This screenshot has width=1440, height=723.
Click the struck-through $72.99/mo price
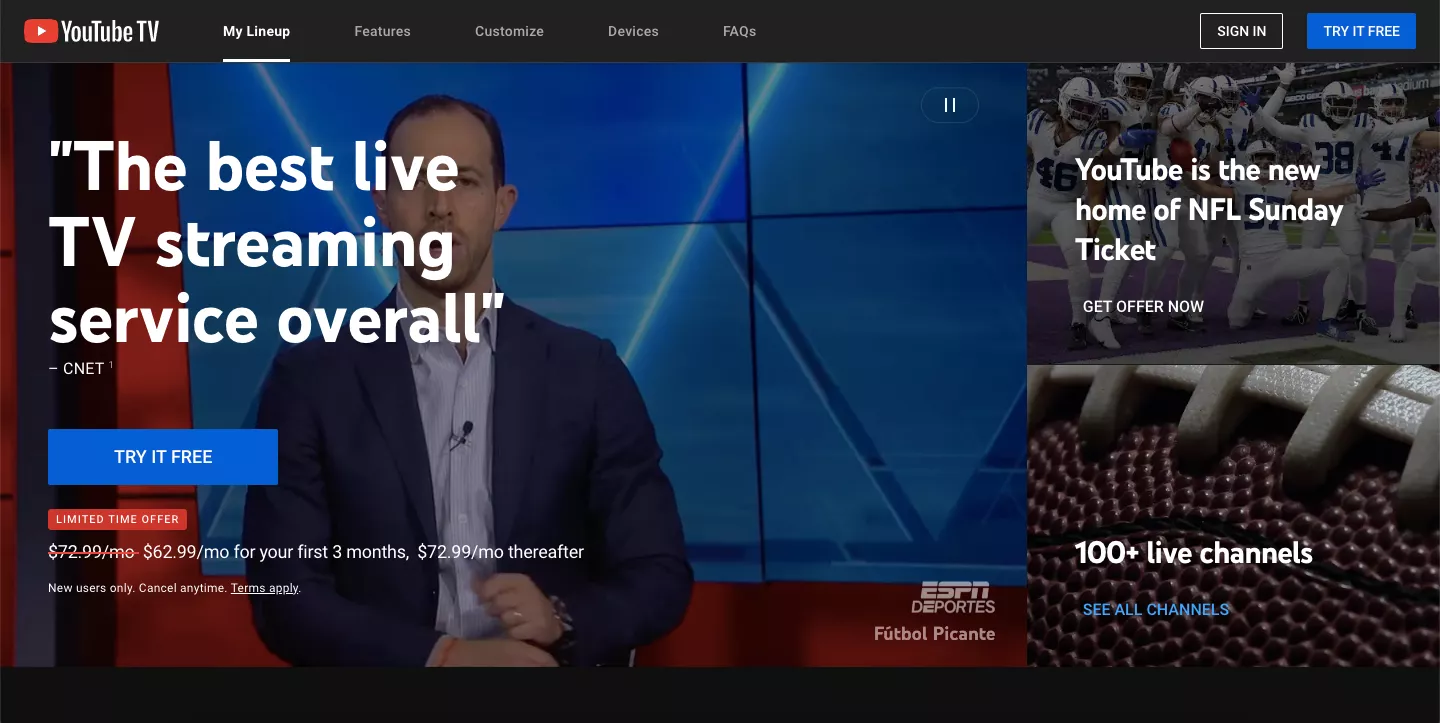92,552
